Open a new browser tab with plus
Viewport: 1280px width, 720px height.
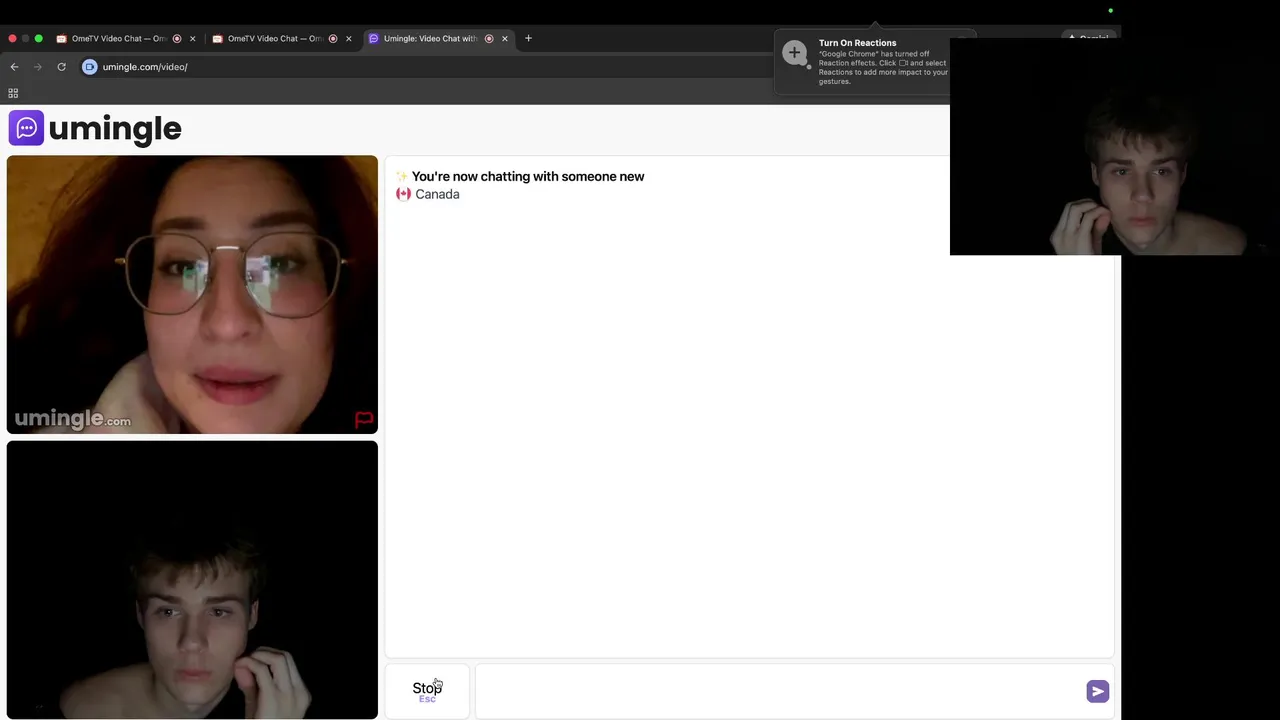(x=528, y=38)
